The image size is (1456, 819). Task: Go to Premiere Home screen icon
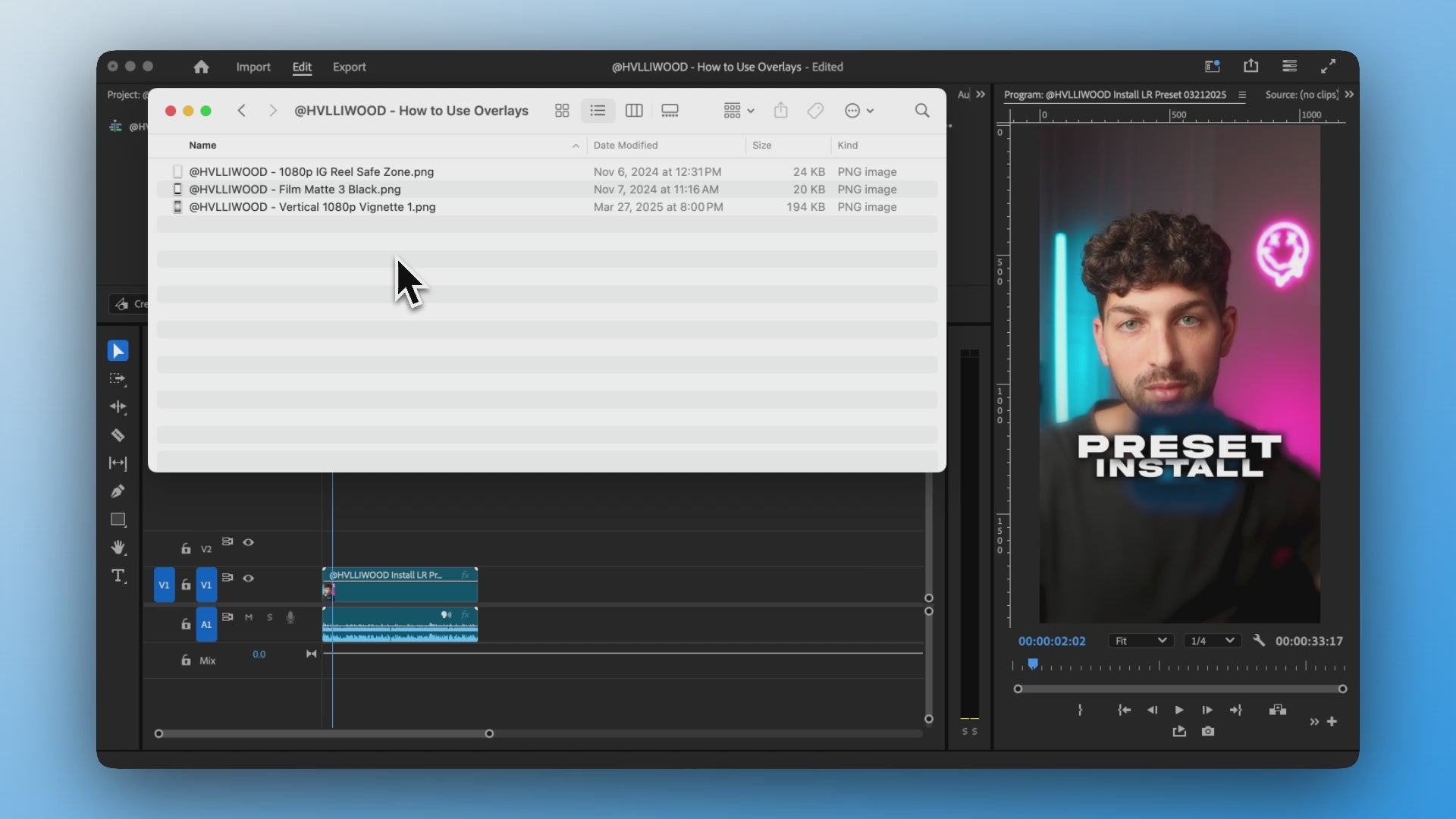click(201, 67)
